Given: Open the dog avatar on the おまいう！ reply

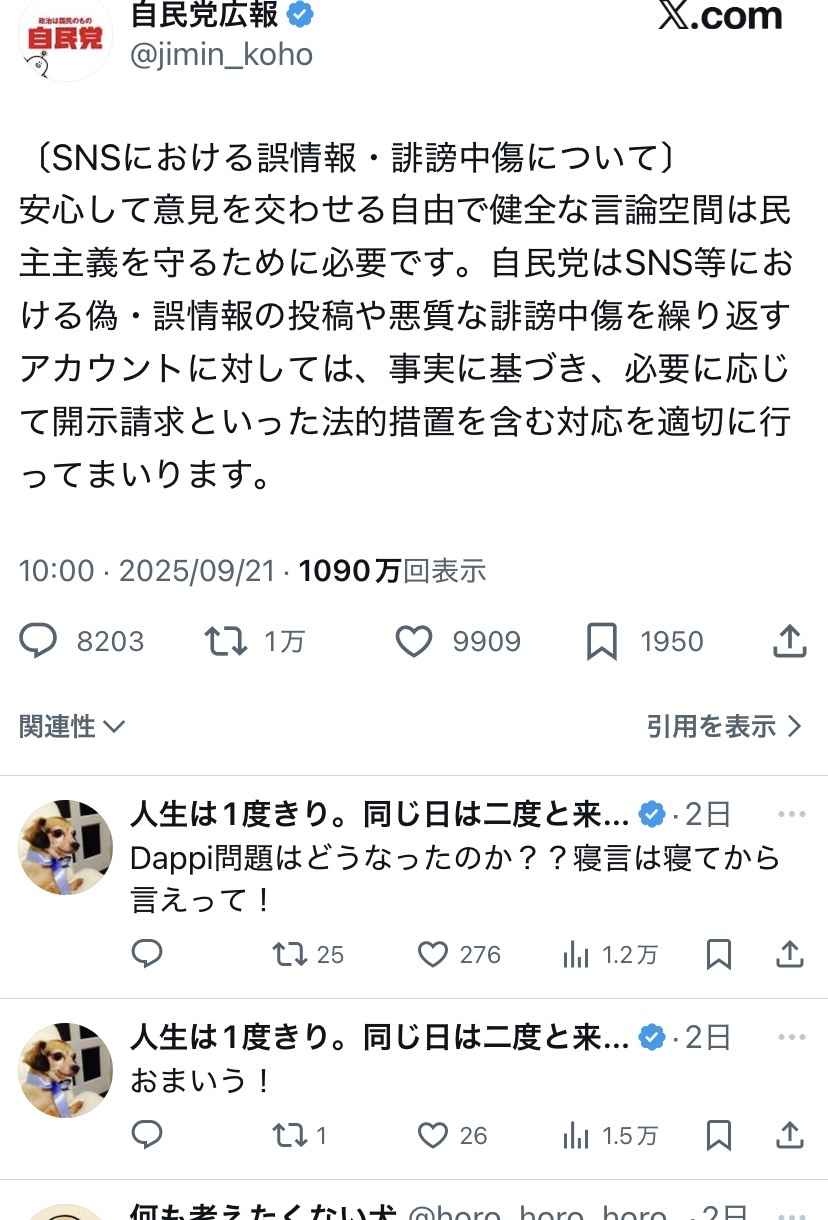Looking at the screenshot, I should point(66,1070).
